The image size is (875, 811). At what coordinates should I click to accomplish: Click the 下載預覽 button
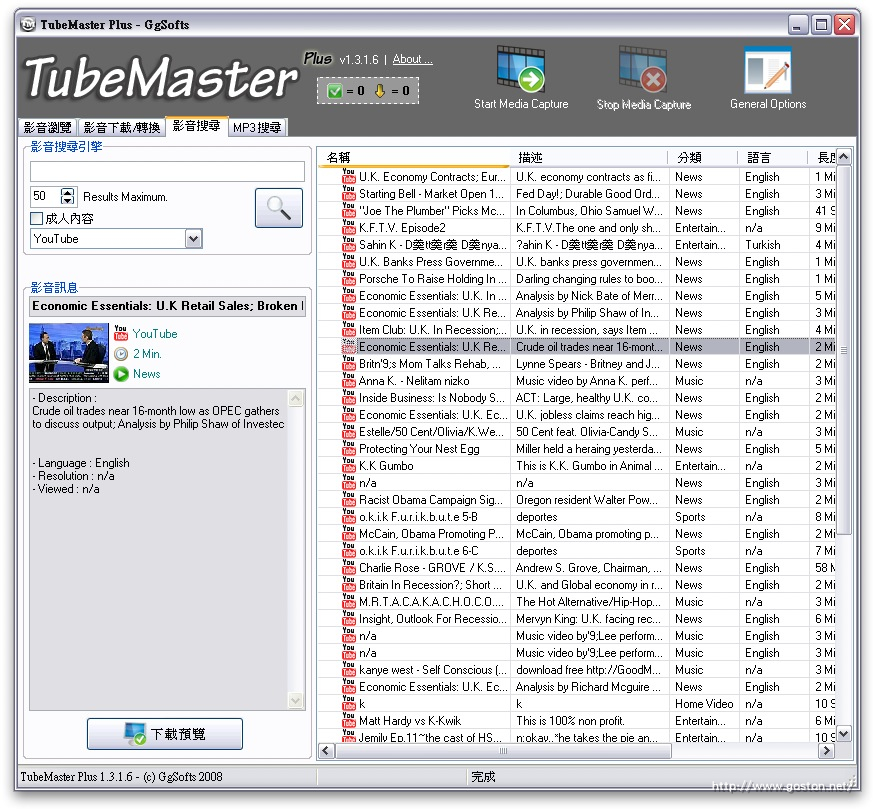click(165, 733)
